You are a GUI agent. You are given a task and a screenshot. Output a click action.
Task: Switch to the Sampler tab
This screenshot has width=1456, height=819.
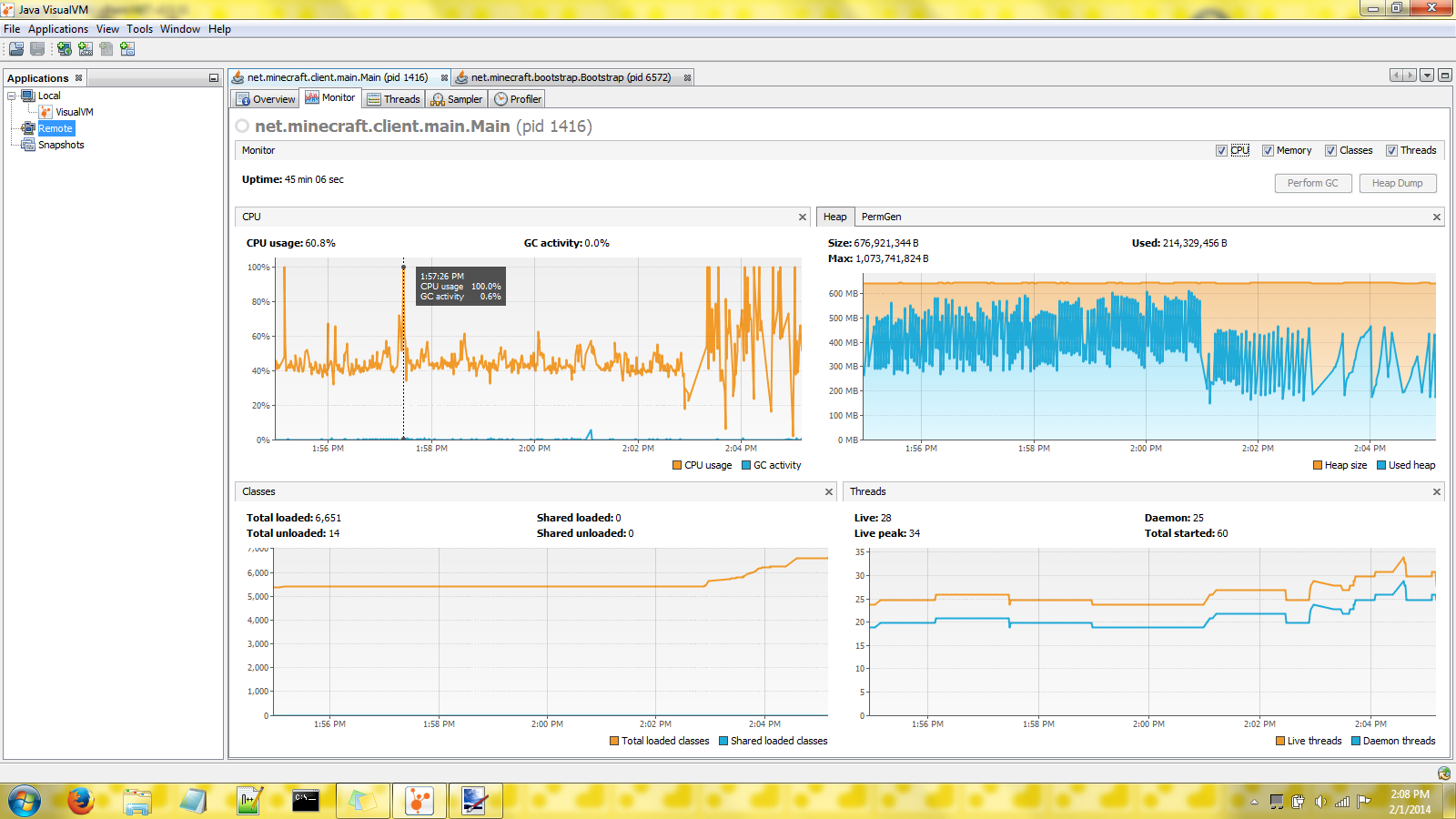(x=457, y=99)
